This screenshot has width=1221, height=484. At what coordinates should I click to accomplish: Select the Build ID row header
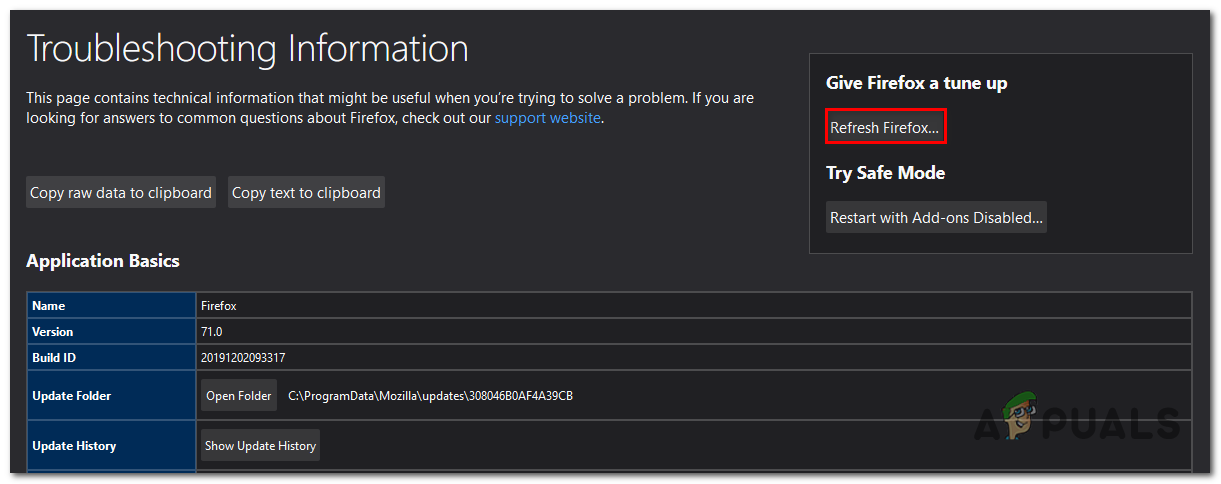(55, 357)
